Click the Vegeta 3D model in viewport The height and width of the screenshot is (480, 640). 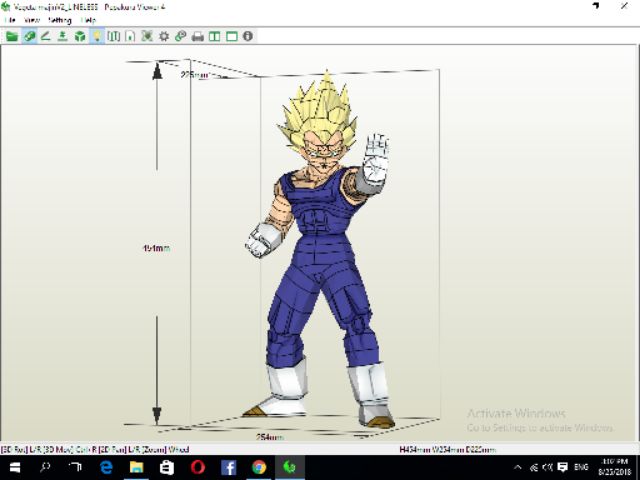322,249
